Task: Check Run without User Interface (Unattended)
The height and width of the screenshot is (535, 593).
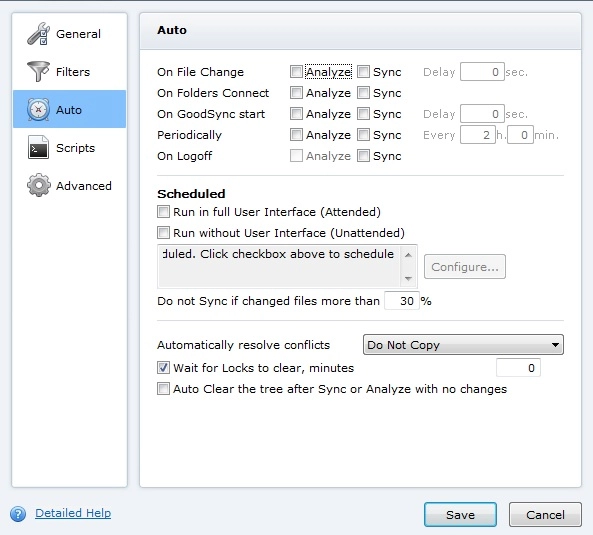Action: point(163,233)
